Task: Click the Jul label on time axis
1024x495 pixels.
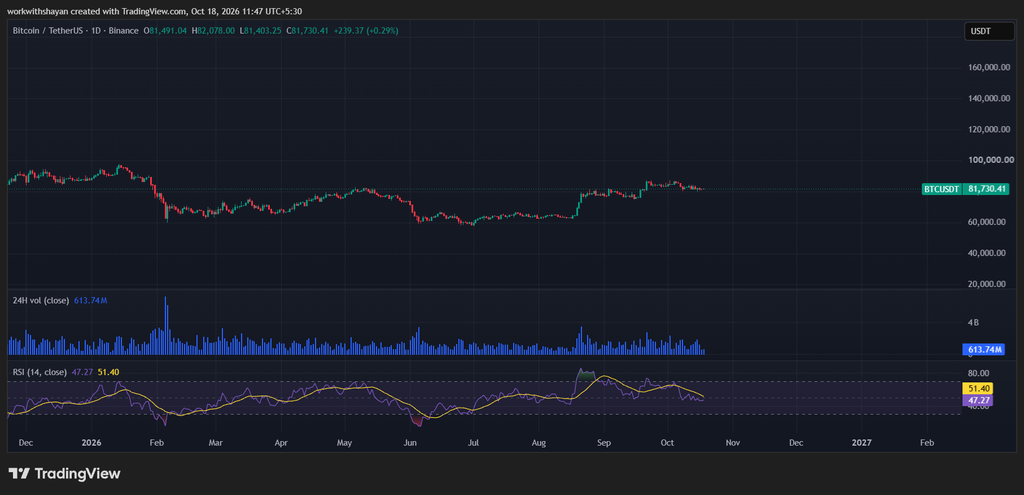Action: [x=473, y=443]
